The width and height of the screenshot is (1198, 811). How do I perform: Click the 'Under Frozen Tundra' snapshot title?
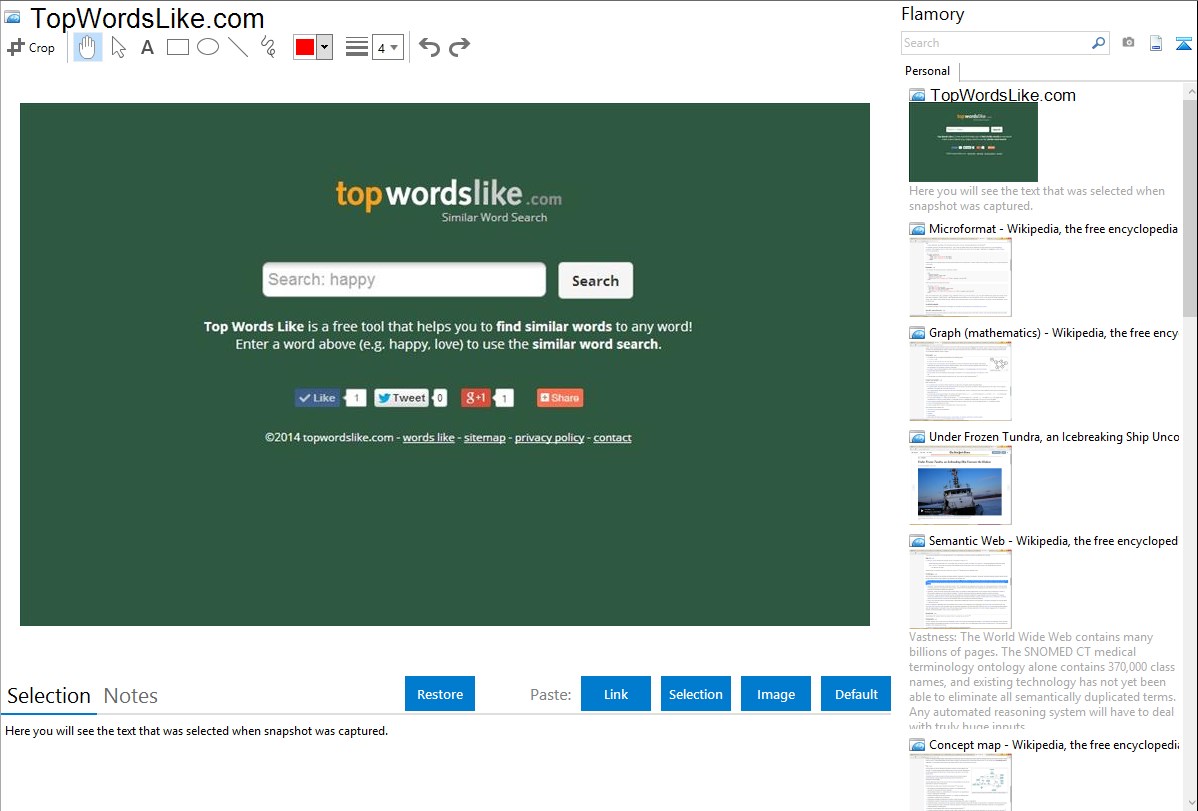click(1054, 436)
